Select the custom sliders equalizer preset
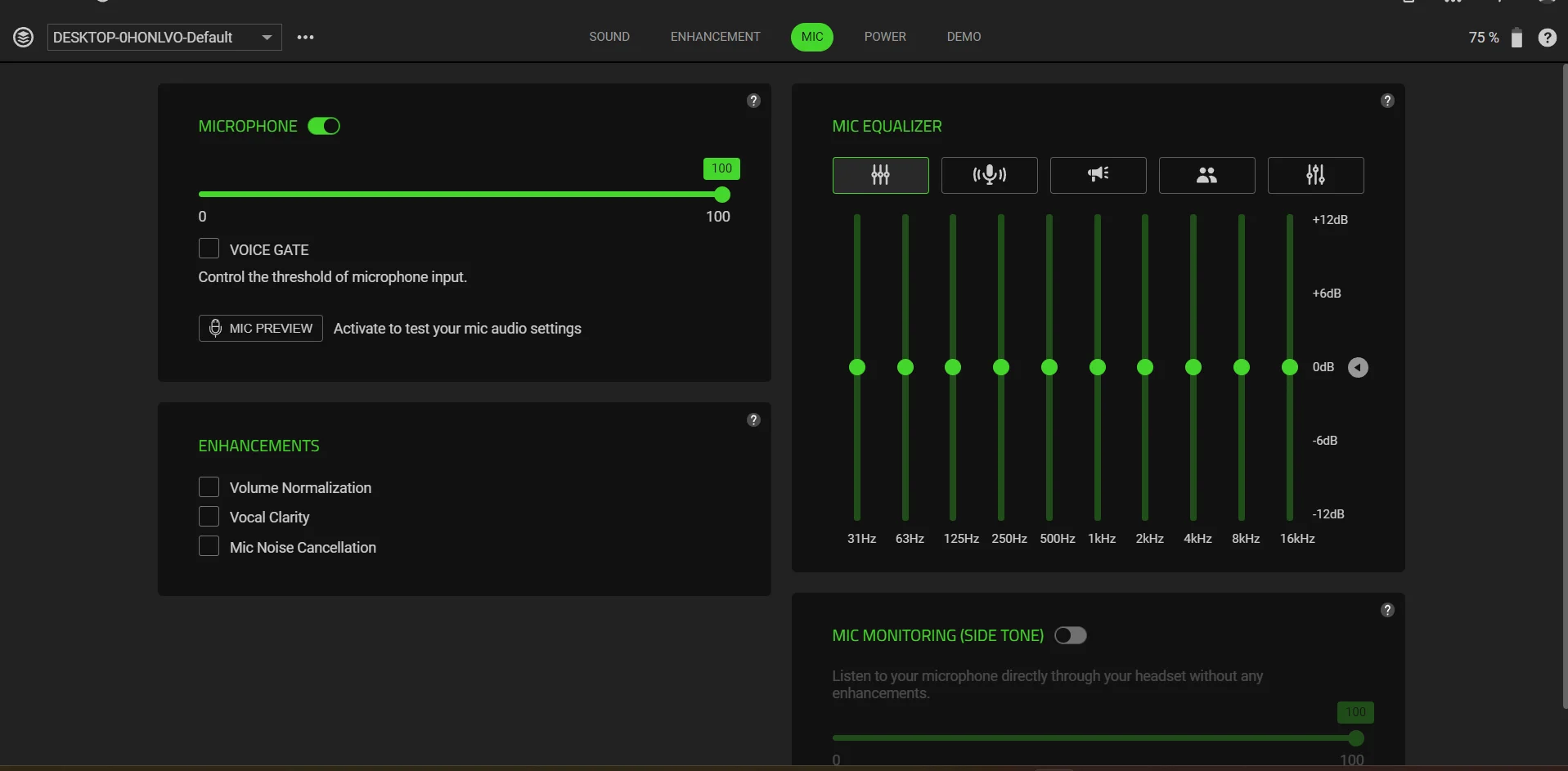This screenshot has width=1568, height=771. click(1315, 175)
